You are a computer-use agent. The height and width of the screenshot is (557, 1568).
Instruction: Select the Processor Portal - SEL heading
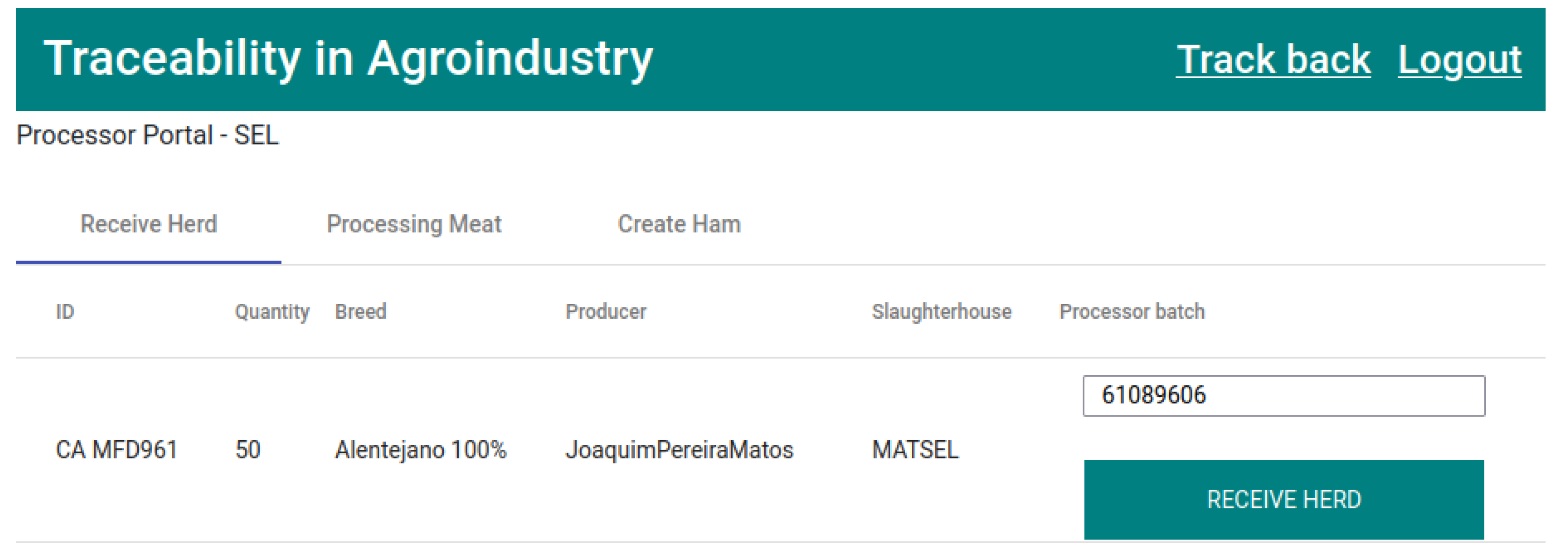pyautogui.click(x=147, y=135)
